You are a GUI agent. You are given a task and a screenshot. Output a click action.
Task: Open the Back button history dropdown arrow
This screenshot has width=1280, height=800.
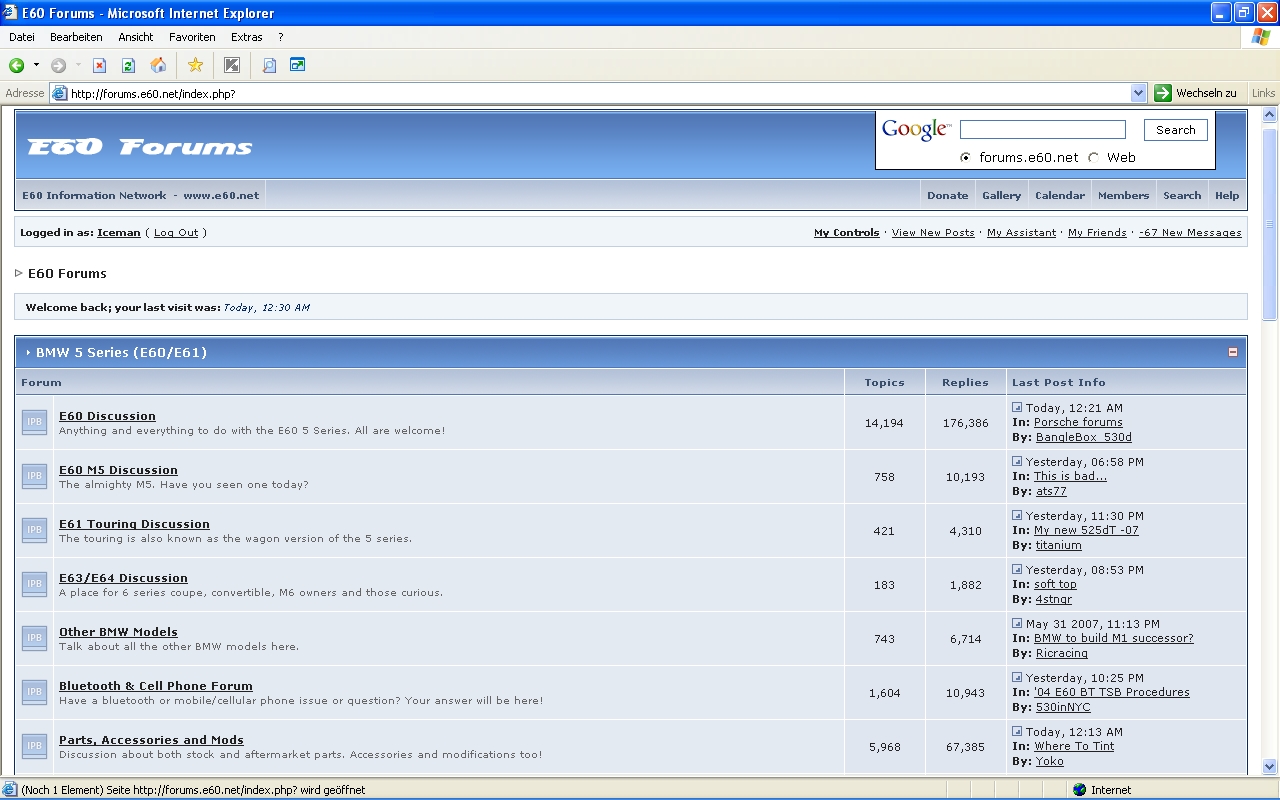click(36, 65)
